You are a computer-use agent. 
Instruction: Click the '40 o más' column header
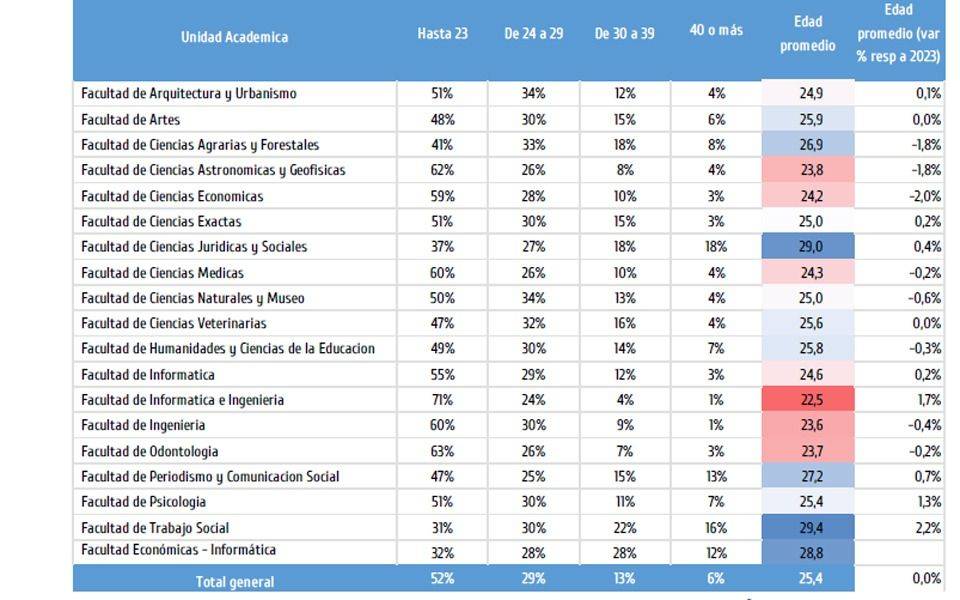716,30
